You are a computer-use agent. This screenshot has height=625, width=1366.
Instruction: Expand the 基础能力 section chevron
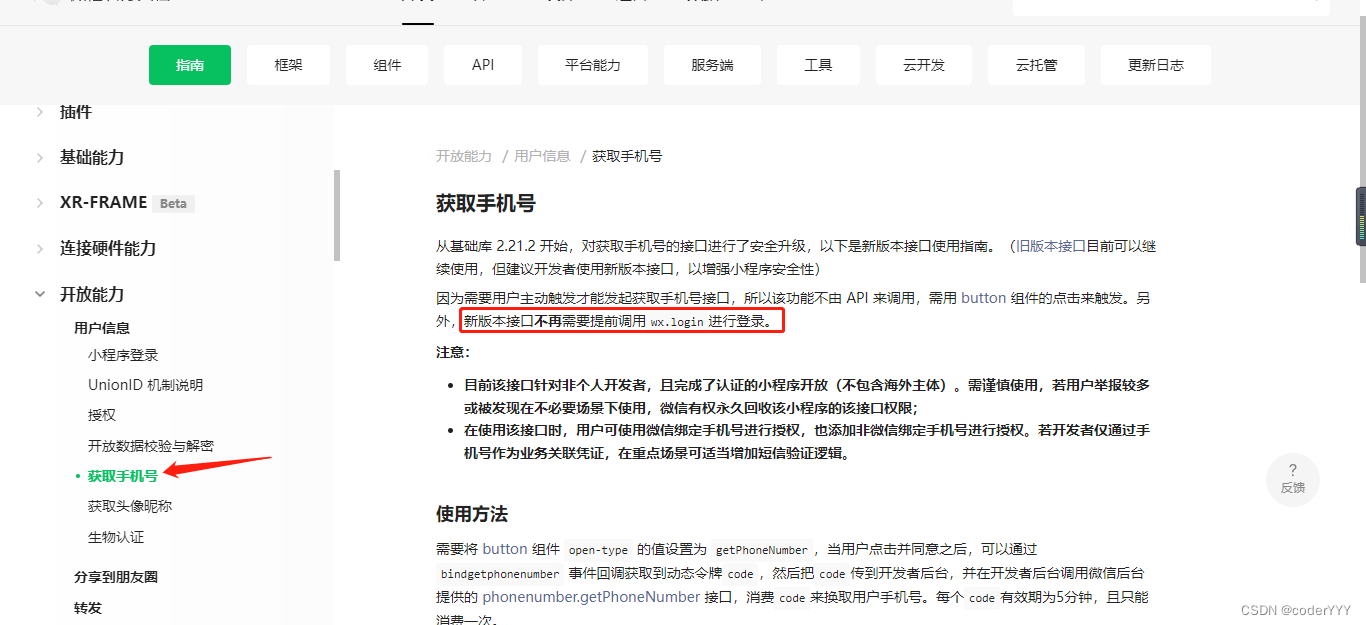(x=40, y=157)
